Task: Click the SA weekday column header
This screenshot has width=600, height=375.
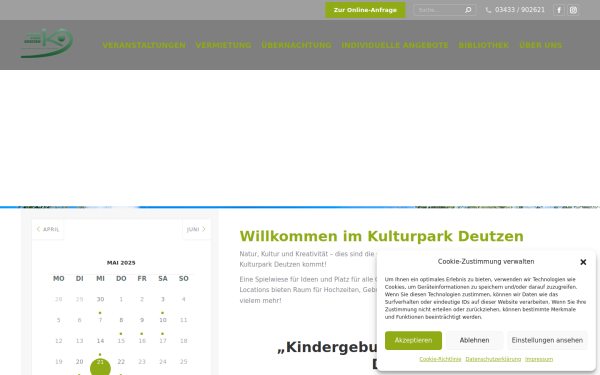Action: coord(163,279)
